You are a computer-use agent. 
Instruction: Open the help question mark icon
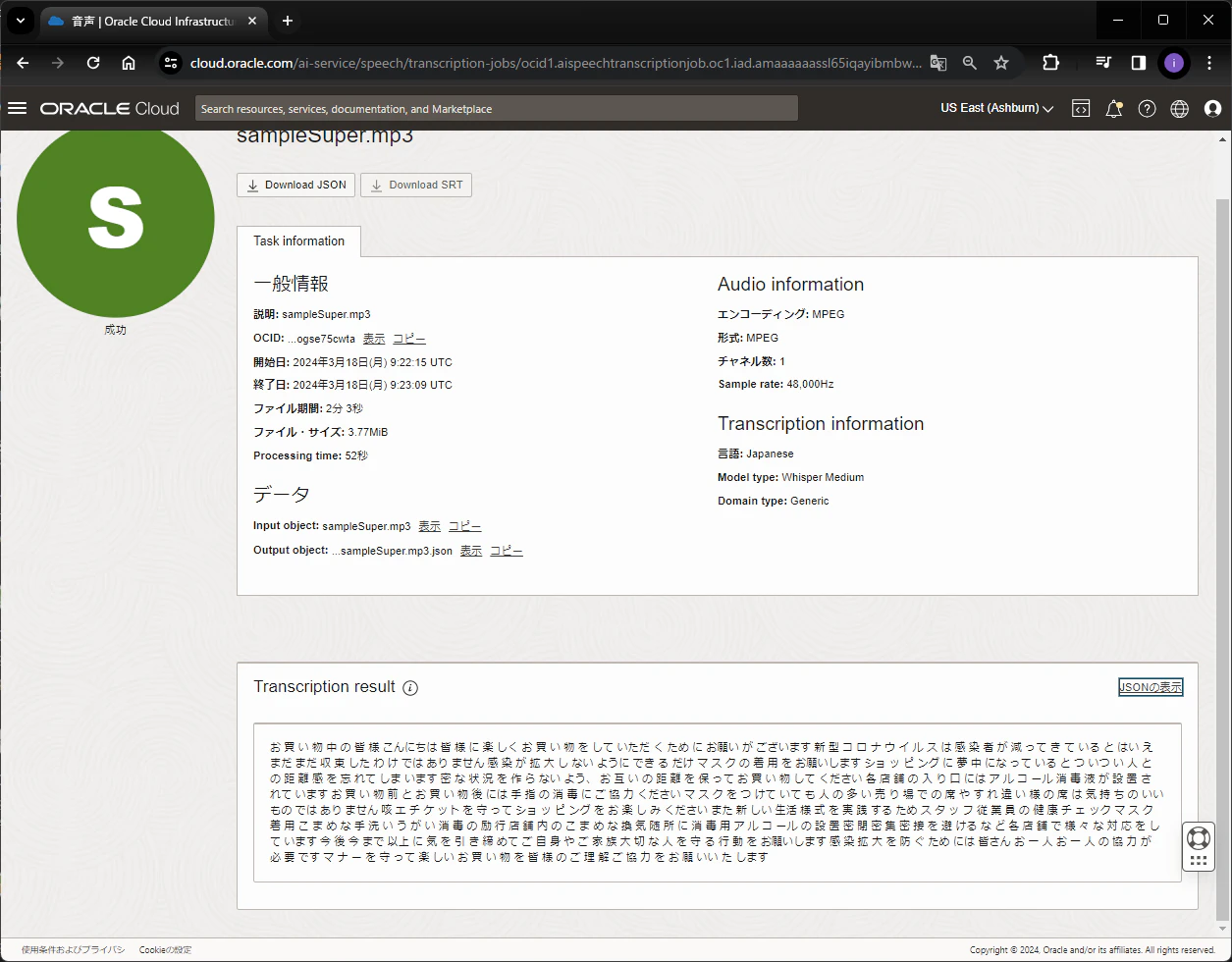1147,109
